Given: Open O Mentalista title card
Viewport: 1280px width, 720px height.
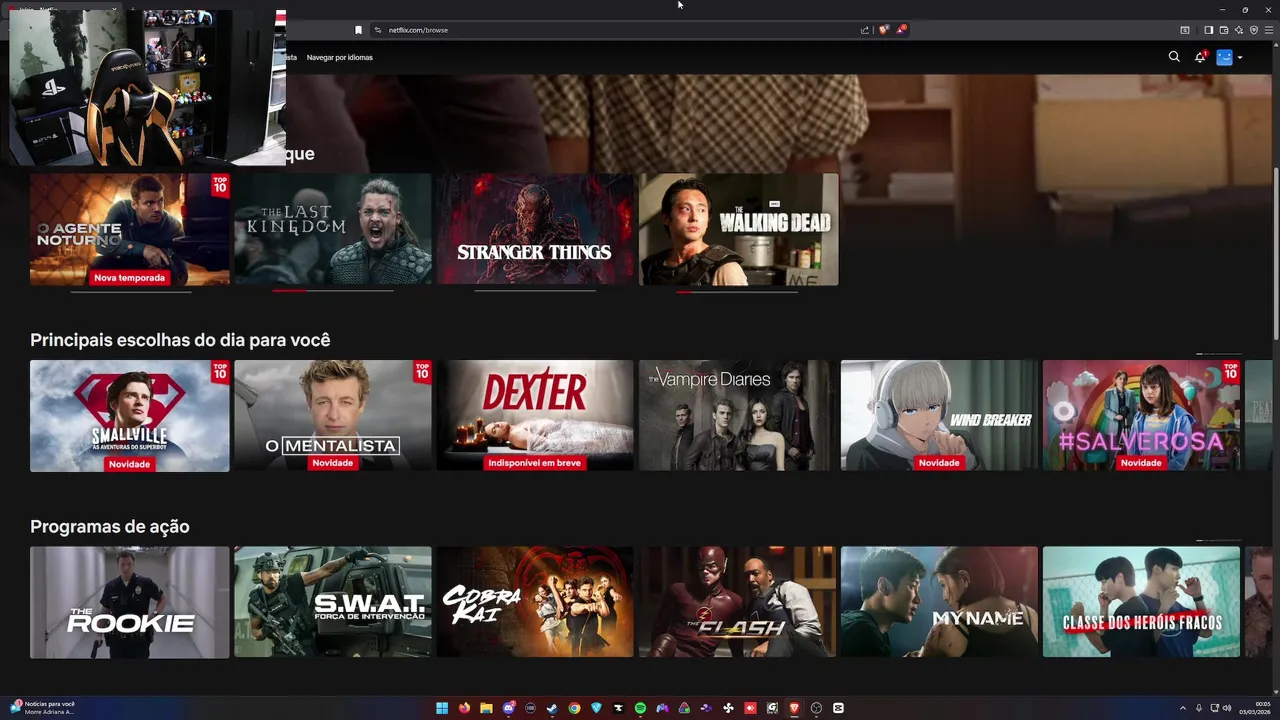Looking at the screenshot, I should (333, 415).
